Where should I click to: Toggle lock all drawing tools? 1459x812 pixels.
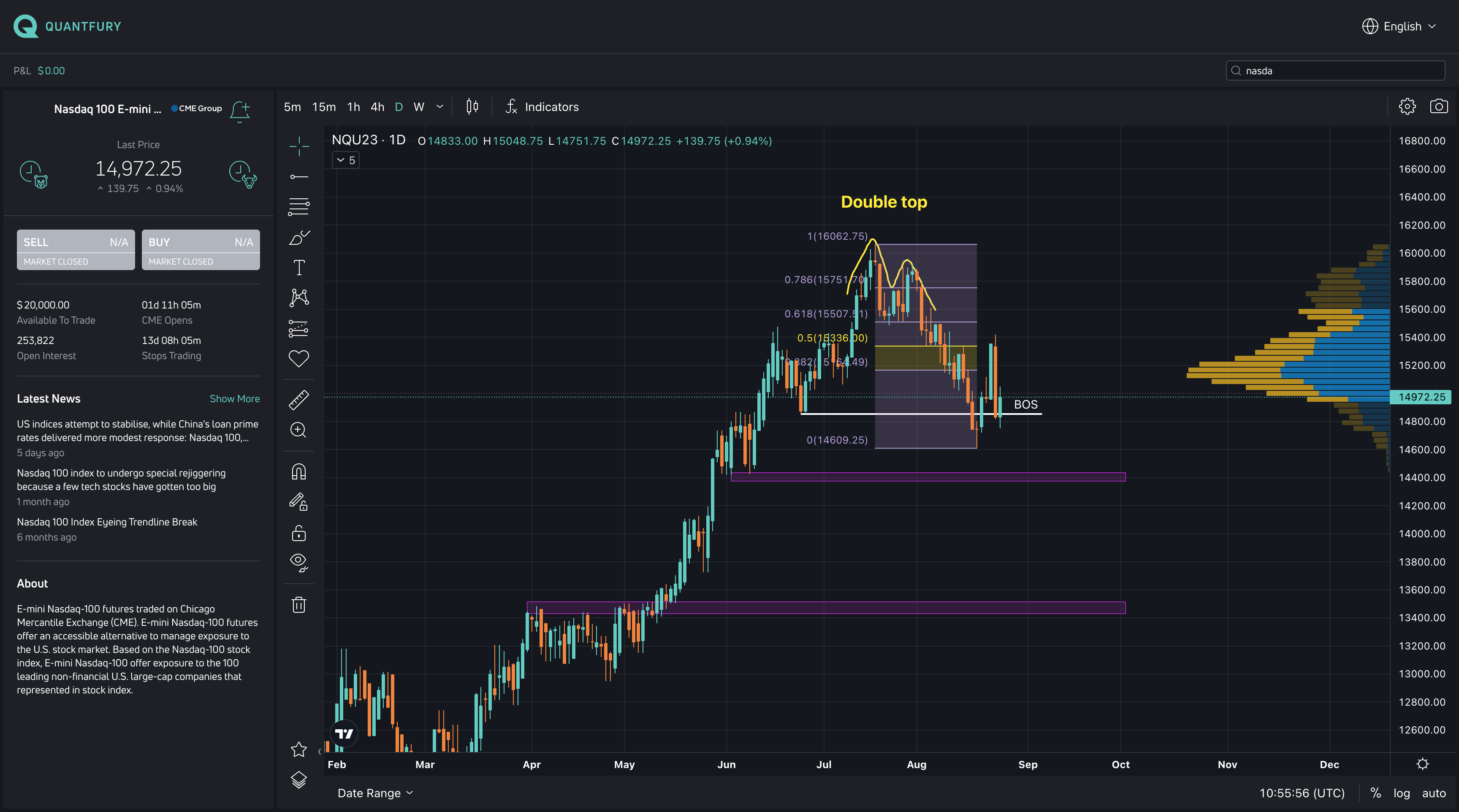pos(298,533)
